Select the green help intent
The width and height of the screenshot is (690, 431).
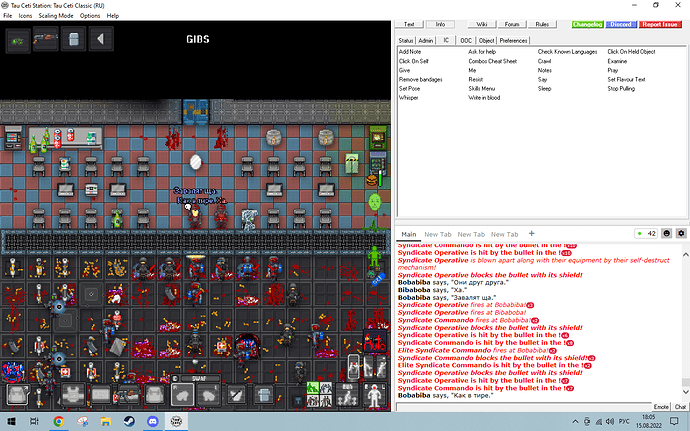pyautogui.click(x=313, y=388)
